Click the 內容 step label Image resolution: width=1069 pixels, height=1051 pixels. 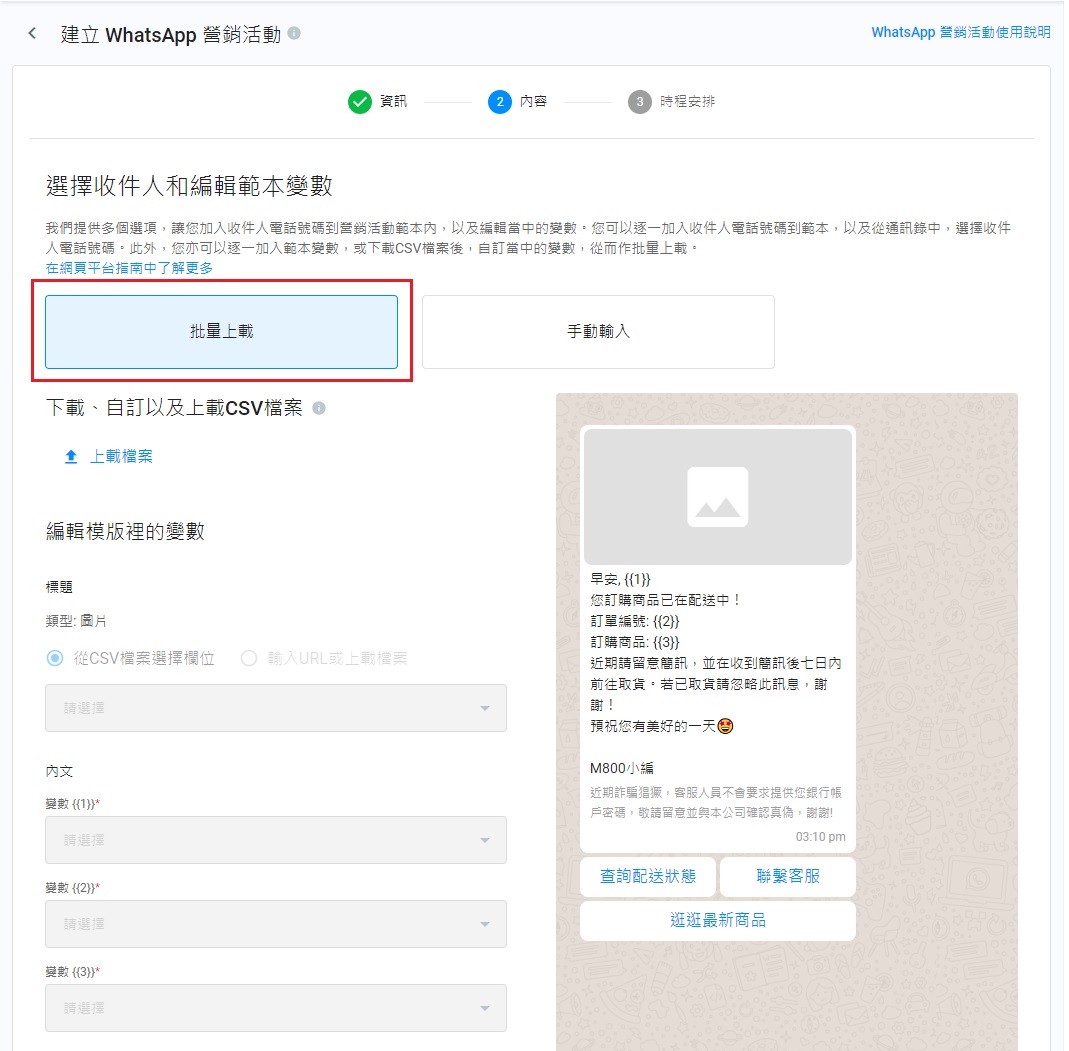coord(533,102)
